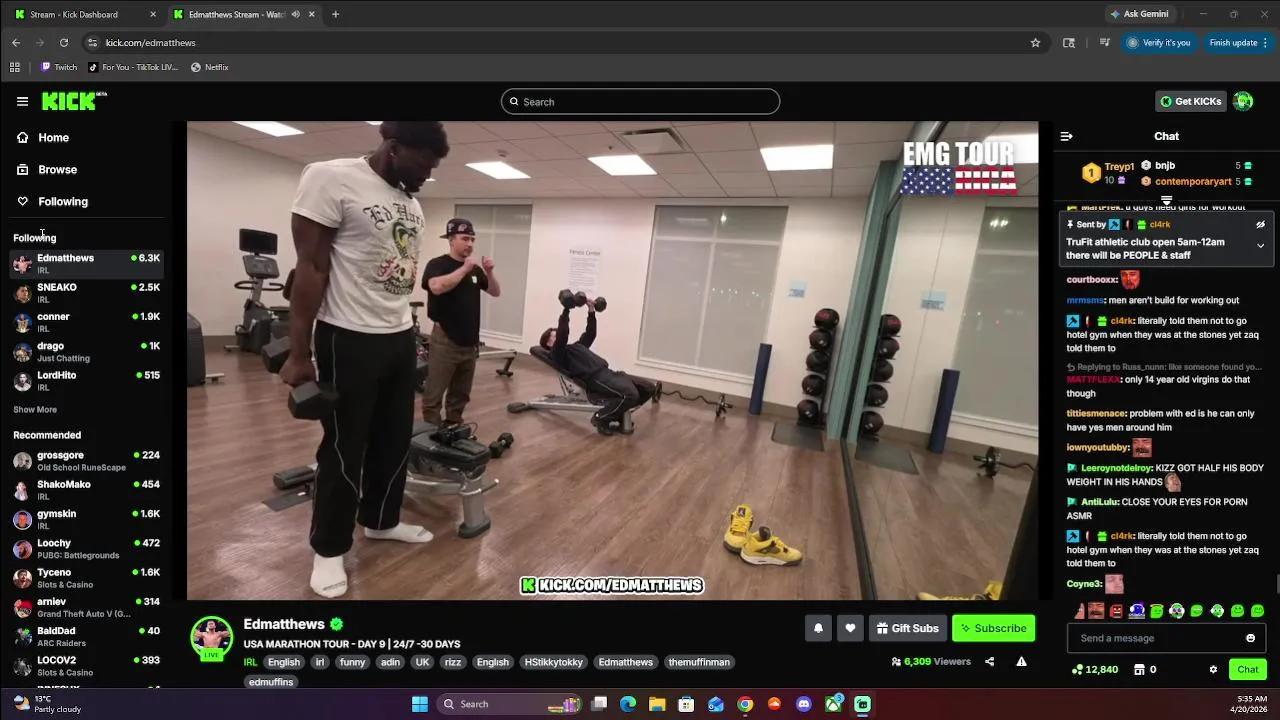This screenshot has width=1280, height=720.
Task: Click the green Chat send button
Action: click(1248, 669)
